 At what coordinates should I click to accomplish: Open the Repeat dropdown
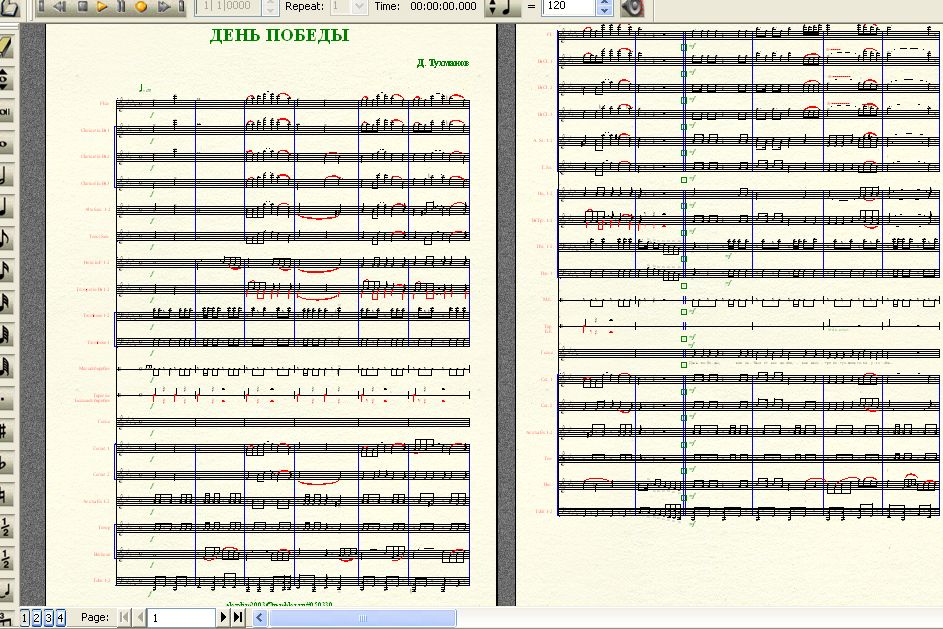click(359, 7)
